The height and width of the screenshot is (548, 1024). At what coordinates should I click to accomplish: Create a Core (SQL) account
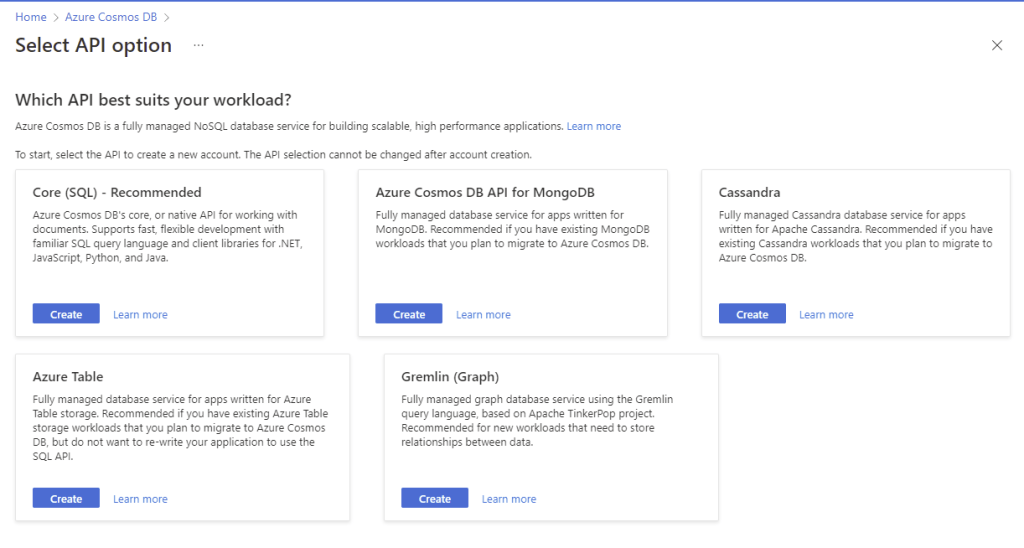[66, 314]
